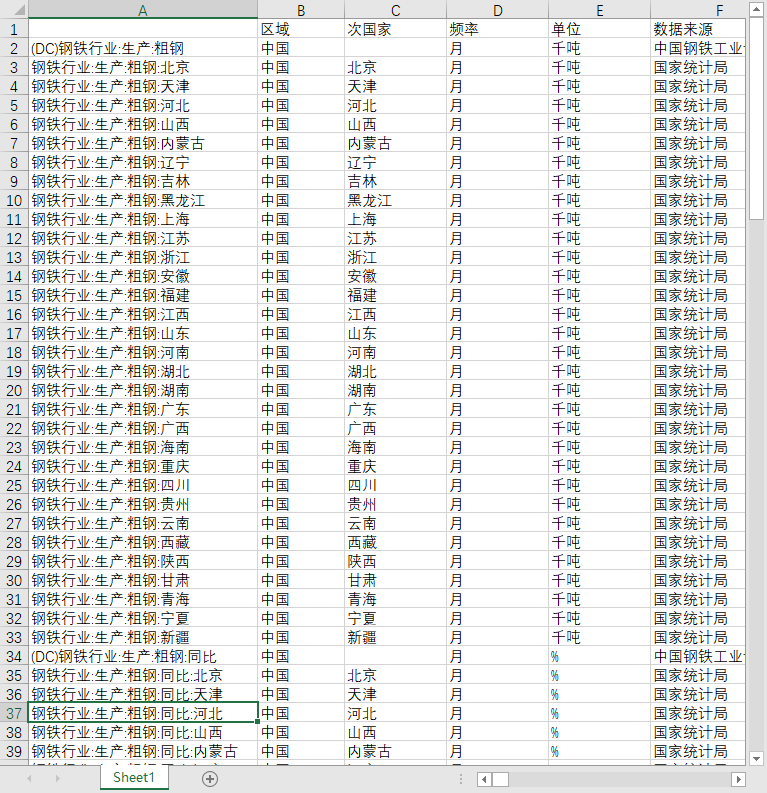
Task: Select column D header
Action: pos(498,10)
